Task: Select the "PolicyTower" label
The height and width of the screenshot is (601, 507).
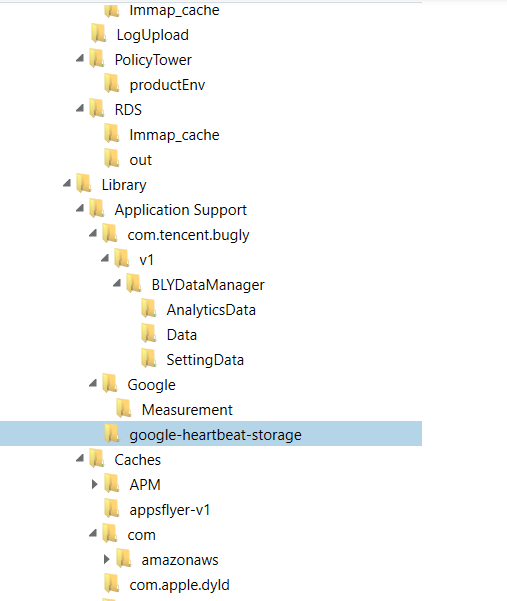Action: pyautogui.click(x=153, y=60)
